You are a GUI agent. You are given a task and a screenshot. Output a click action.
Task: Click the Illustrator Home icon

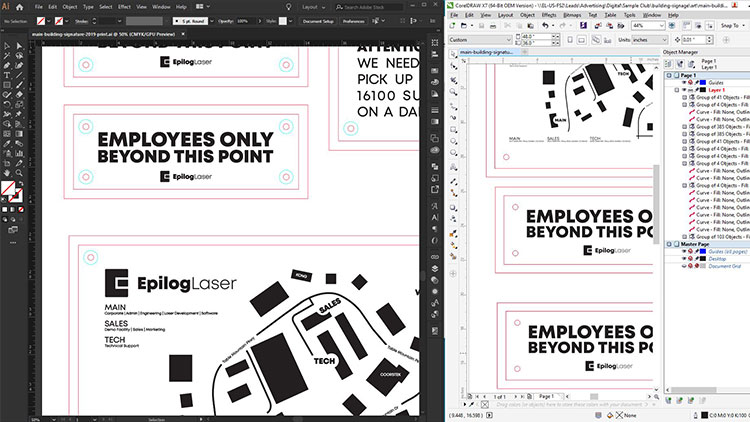[x=20, y=7]
